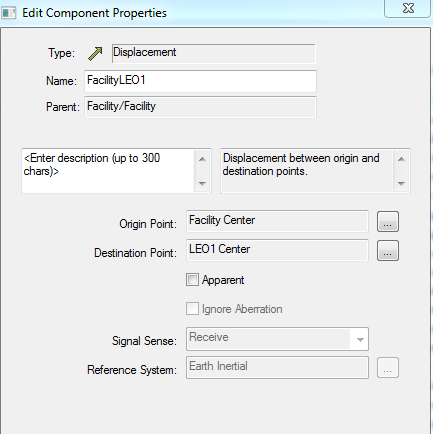Screen dimensions: 433x434
Task: Enable the Apparent checkbox
Action: (192, 280)
